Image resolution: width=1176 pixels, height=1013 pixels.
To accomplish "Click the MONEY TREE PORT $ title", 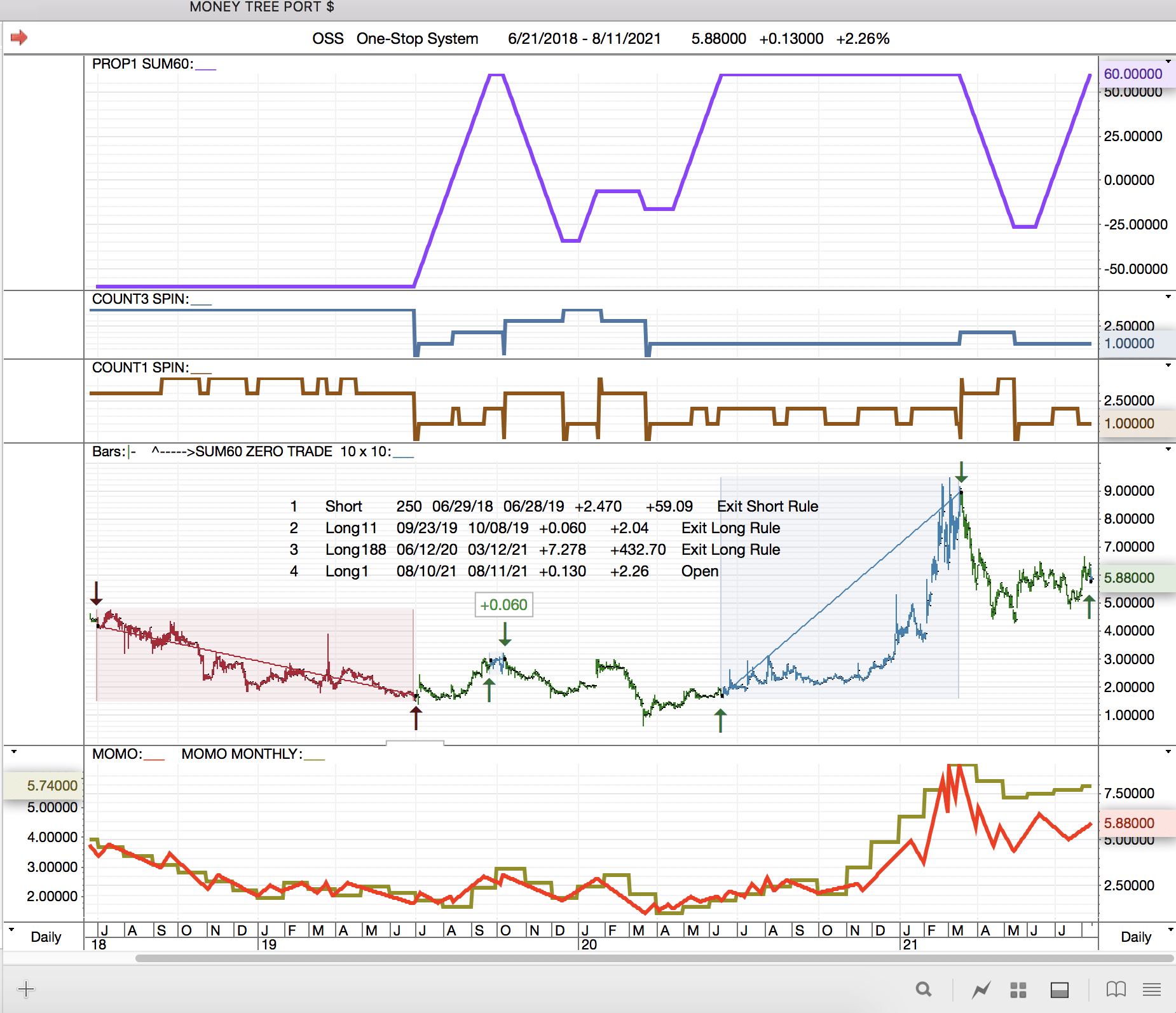I will pyautogui.click(x=262, y=7).
